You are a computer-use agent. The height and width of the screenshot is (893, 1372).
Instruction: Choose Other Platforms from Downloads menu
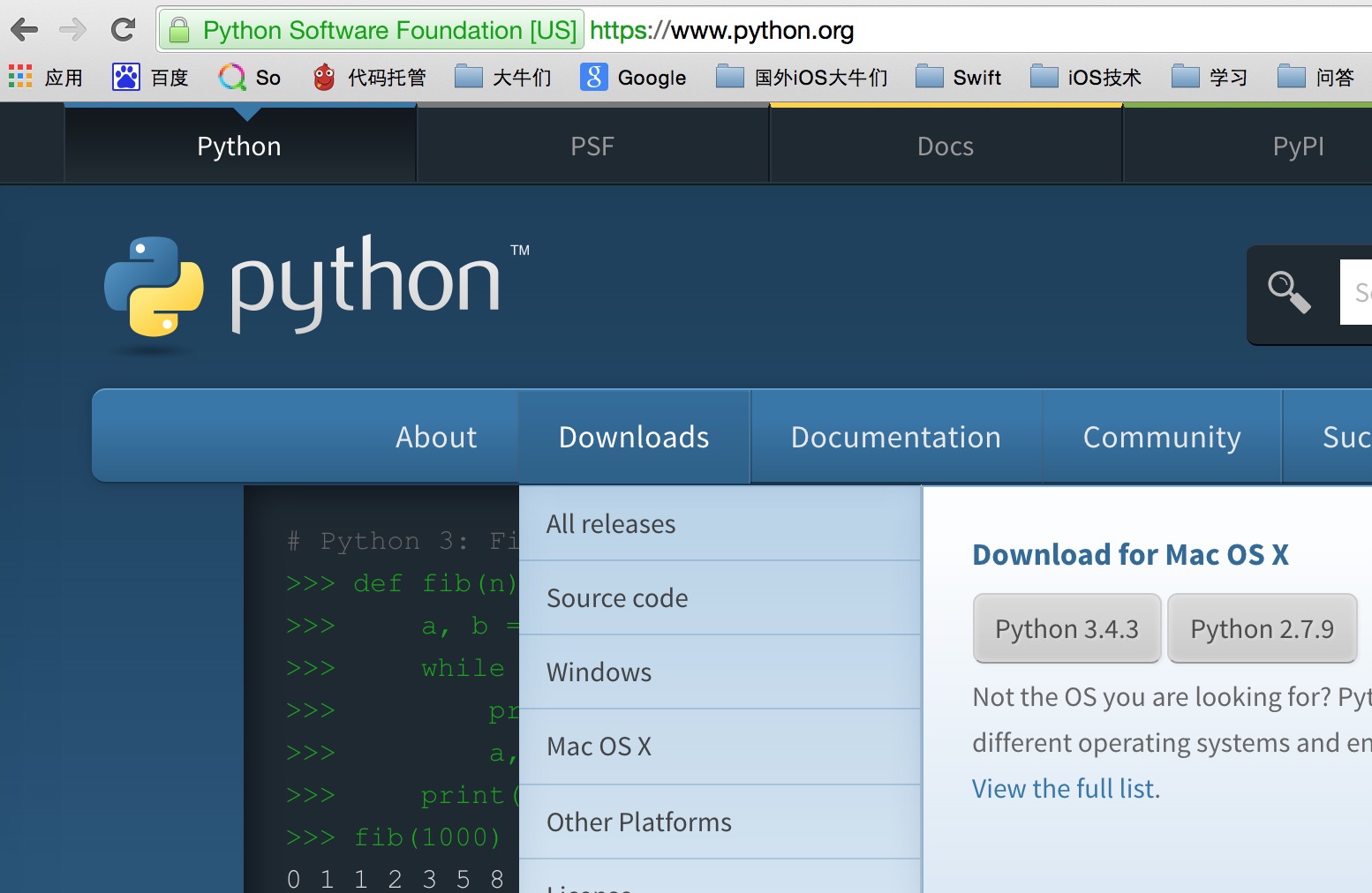(720, 822)
